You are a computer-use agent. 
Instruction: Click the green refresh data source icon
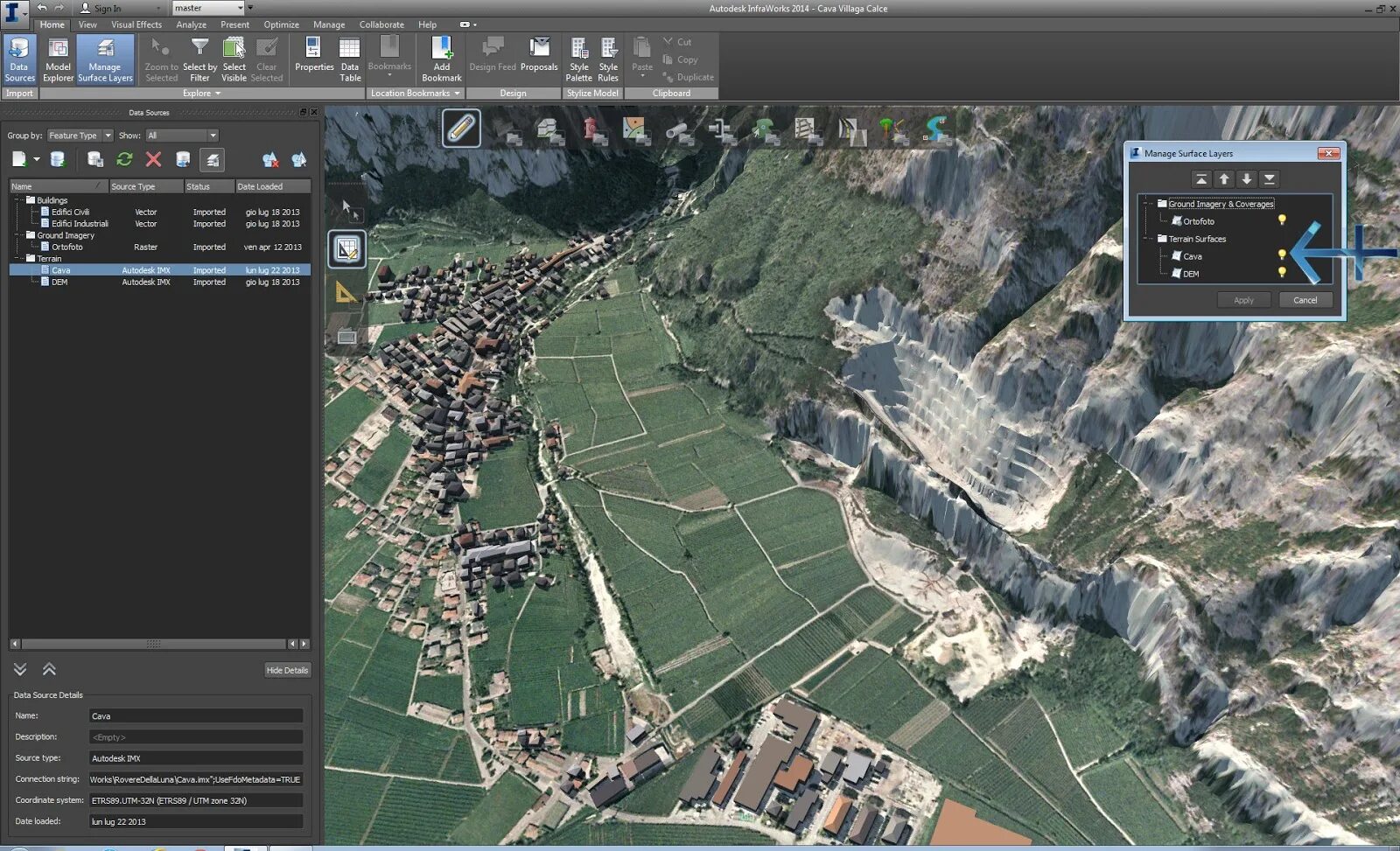click(x=124, y=159)
